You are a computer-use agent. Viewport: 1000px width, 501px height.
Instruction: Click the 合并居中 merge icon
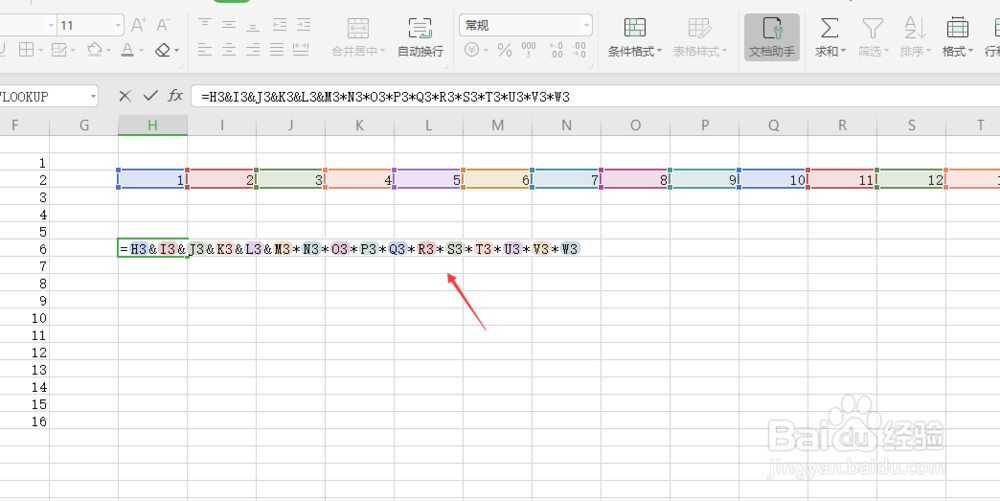358,29
